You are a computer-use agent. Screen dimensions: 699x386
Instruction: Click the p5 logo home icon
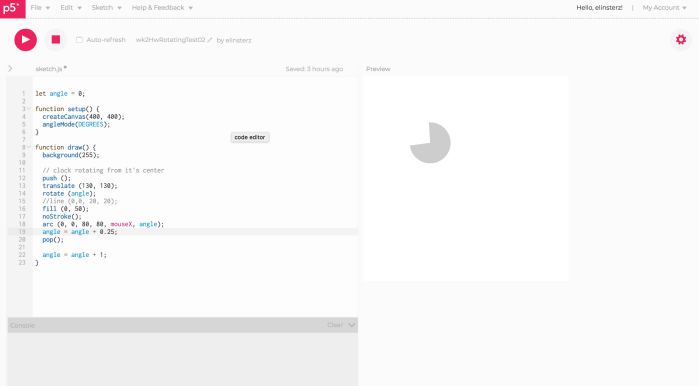tap(12, 8)
